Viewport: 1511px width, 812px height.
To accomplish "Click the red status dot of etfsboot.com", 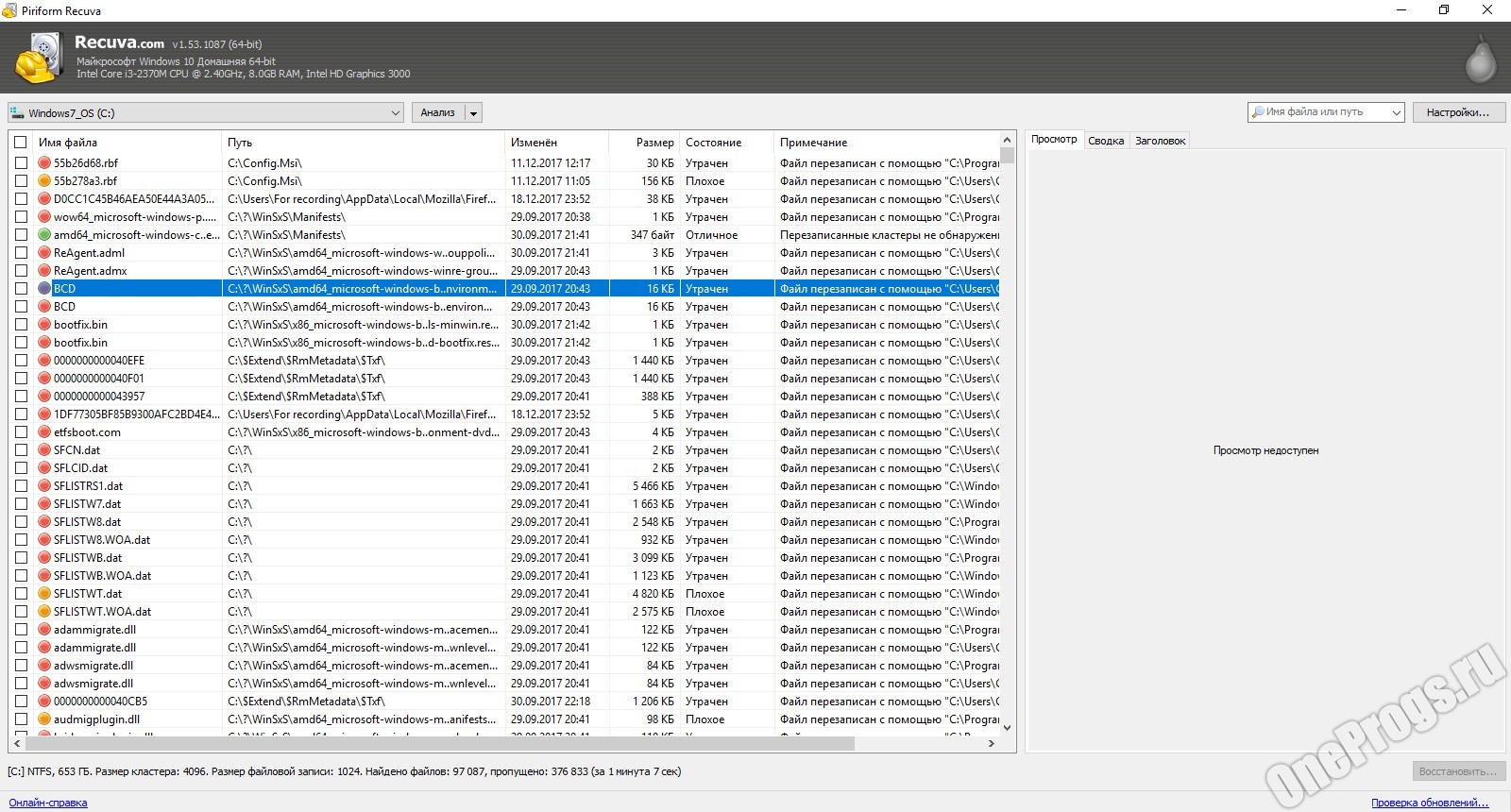I will [x=44, y=432].
